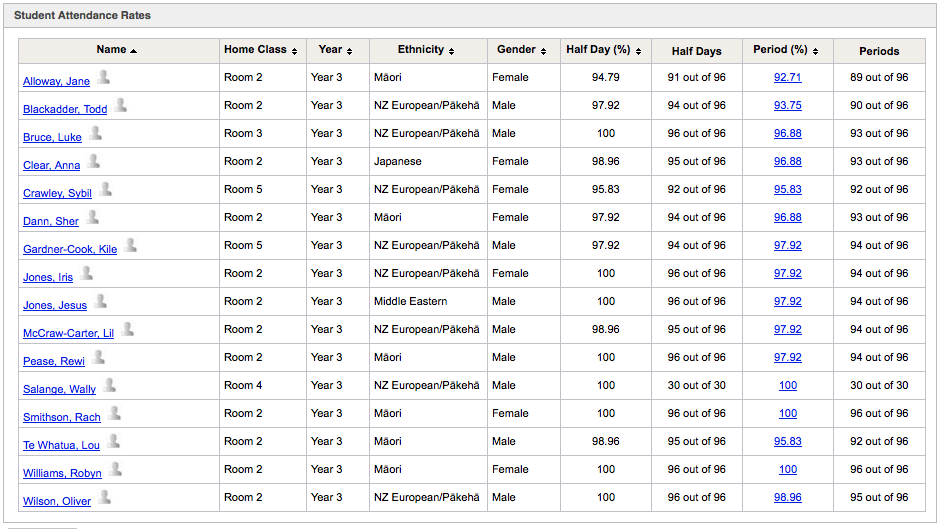The height and width of the screenshot is (529, 943).
Task: Sort the table by Gender column
Action: [x=521, y=50]
